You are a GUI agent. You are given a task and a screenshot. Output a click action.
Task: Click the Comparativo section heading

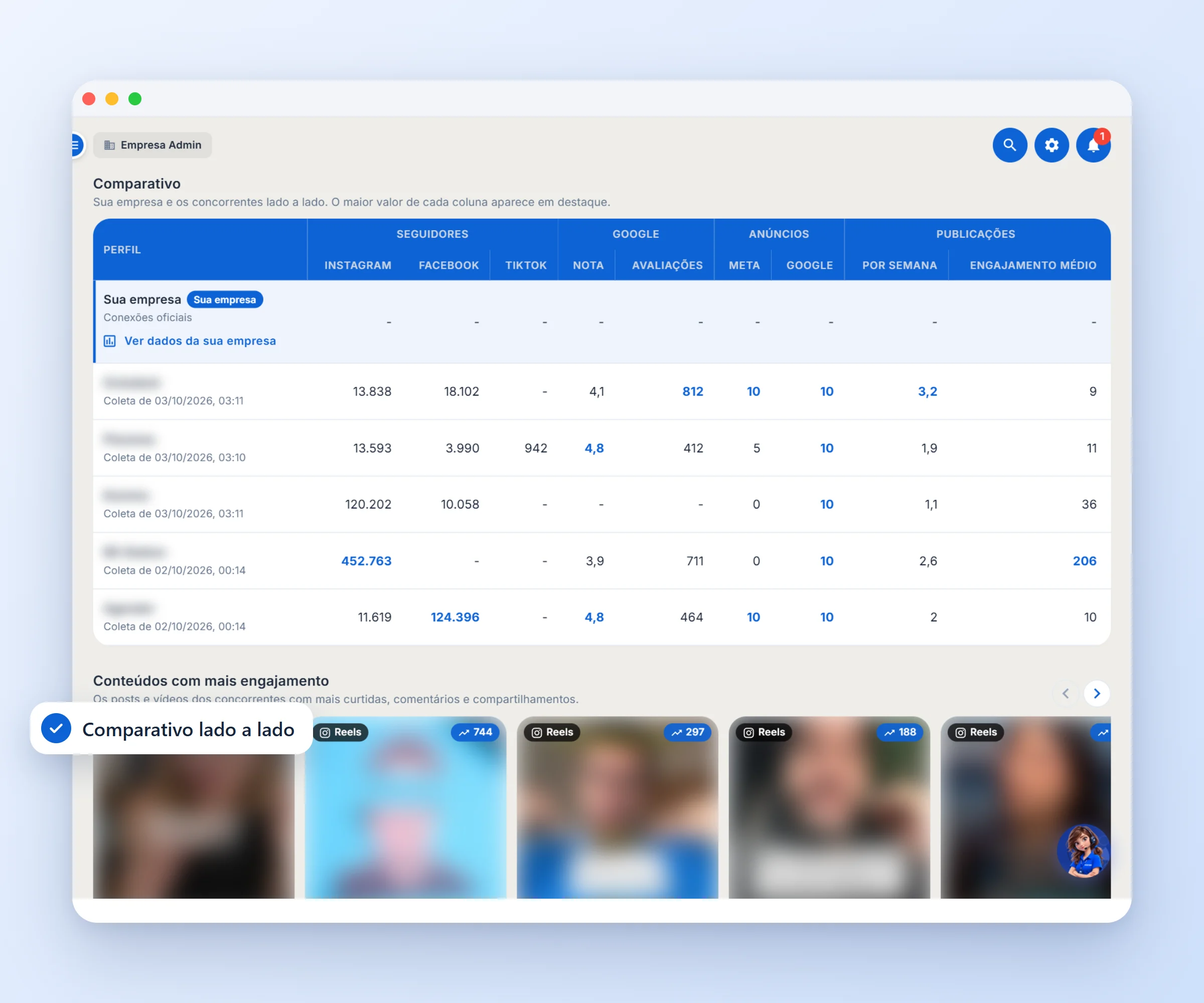point(136,184)
